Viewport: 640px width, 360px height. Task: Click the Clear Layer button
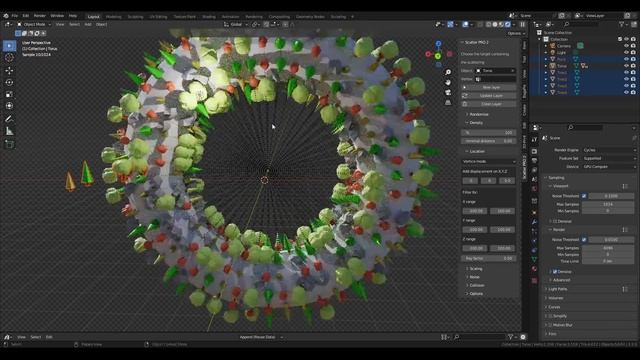(489, 104)
